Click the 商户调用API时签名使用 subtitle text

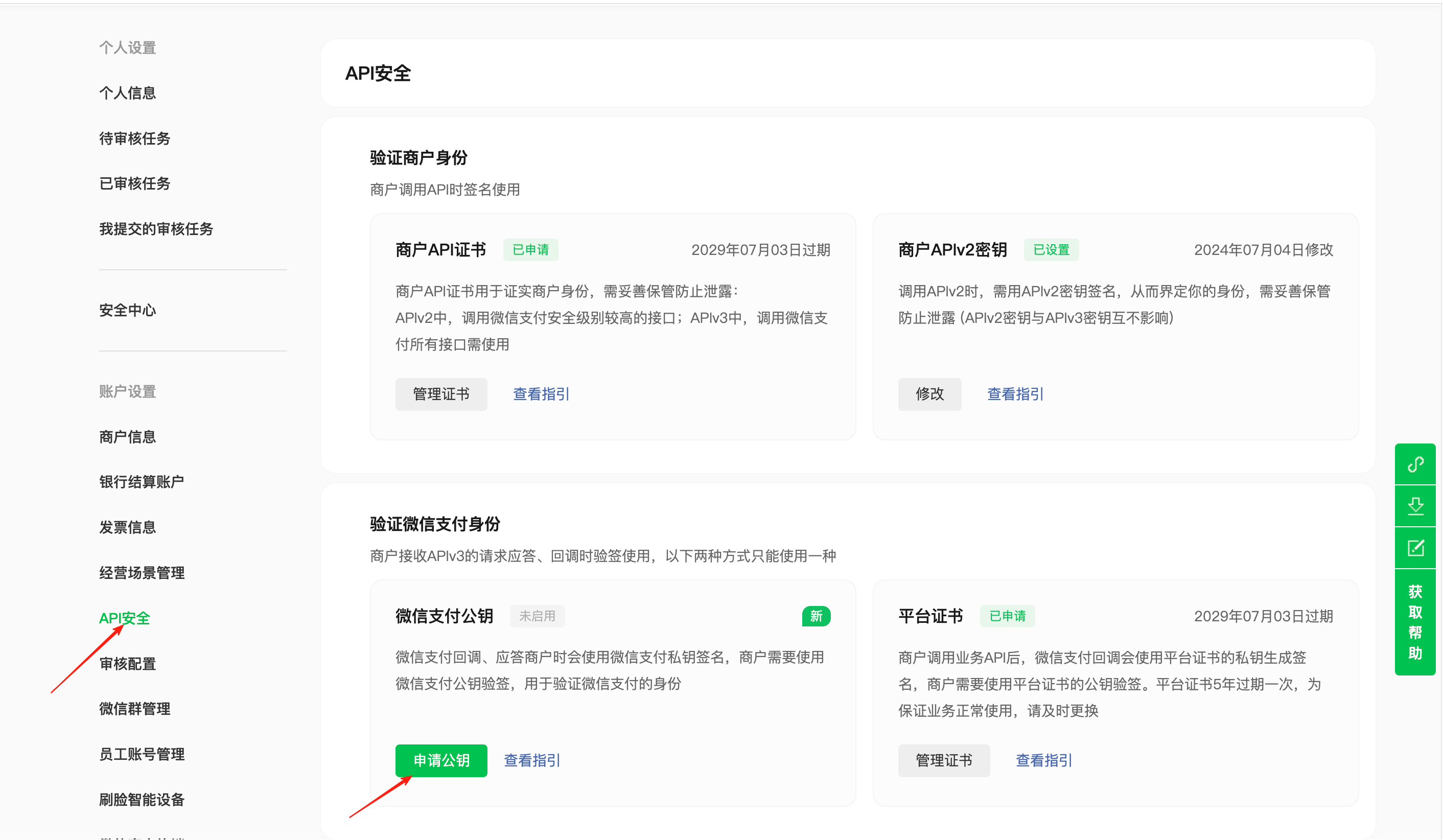(x=445, y=190)
